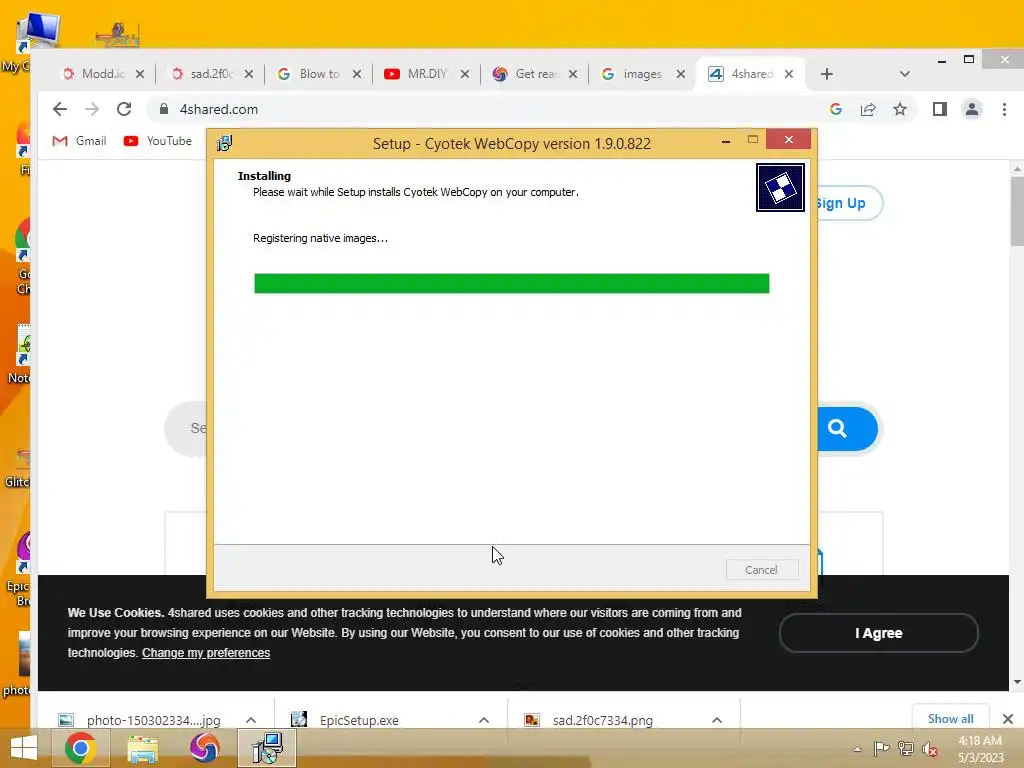This screenshot has width=1024, height=768.
Task: Click network tray icon
Action: click(x=906, y=748)
